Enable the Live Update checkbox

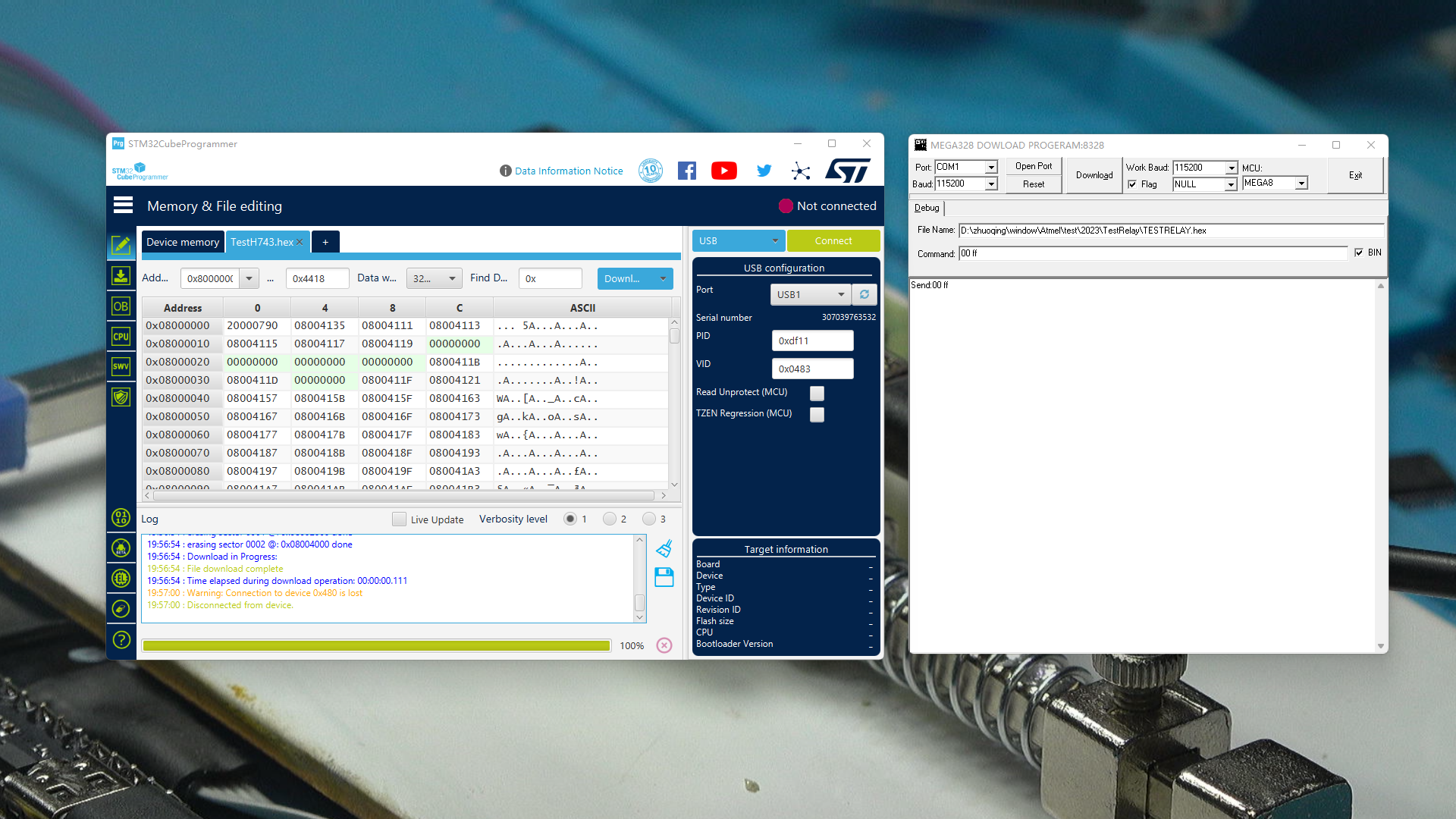399,519
